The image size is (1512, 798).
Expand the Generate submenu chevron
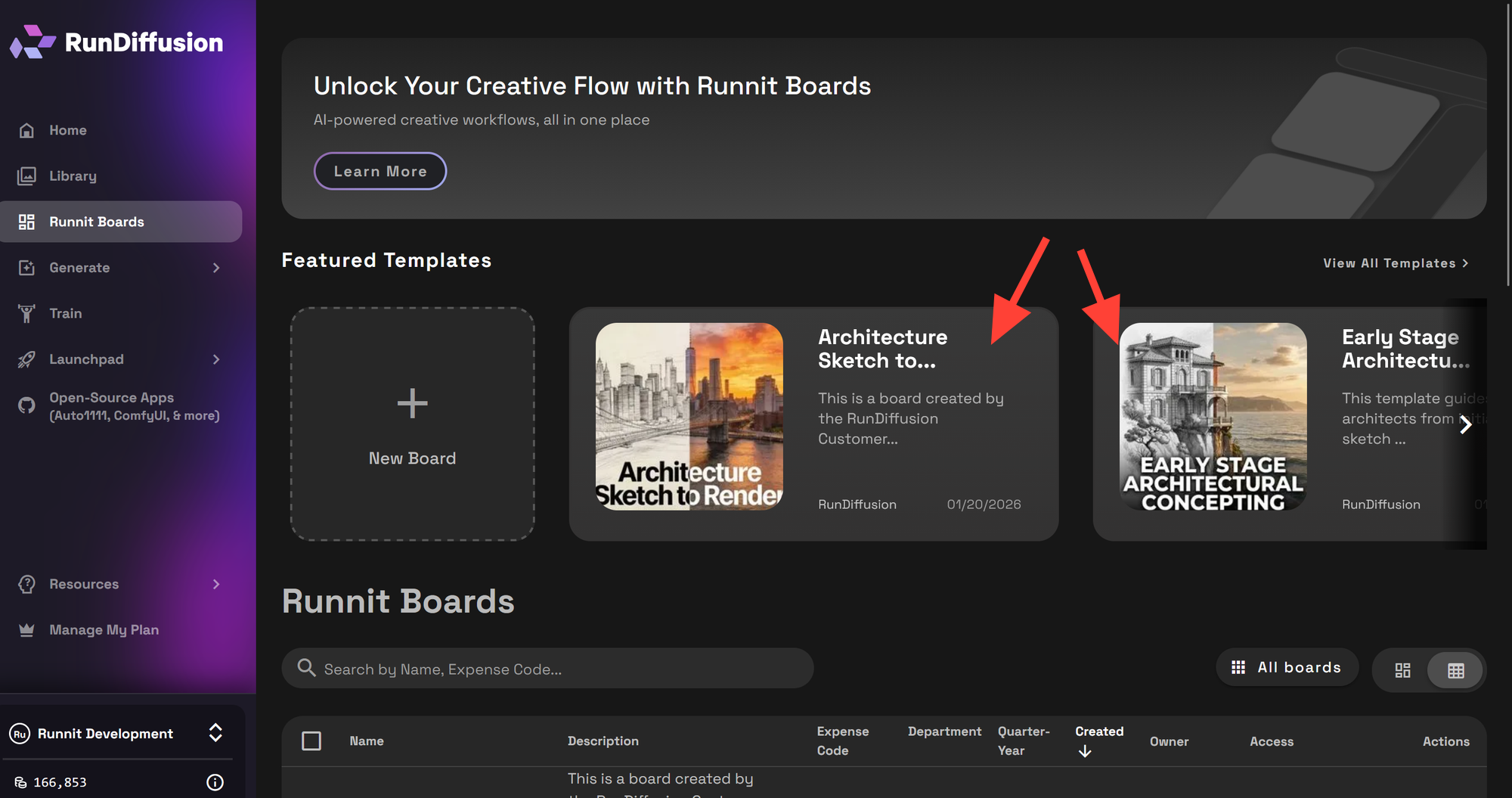point(216,268)
